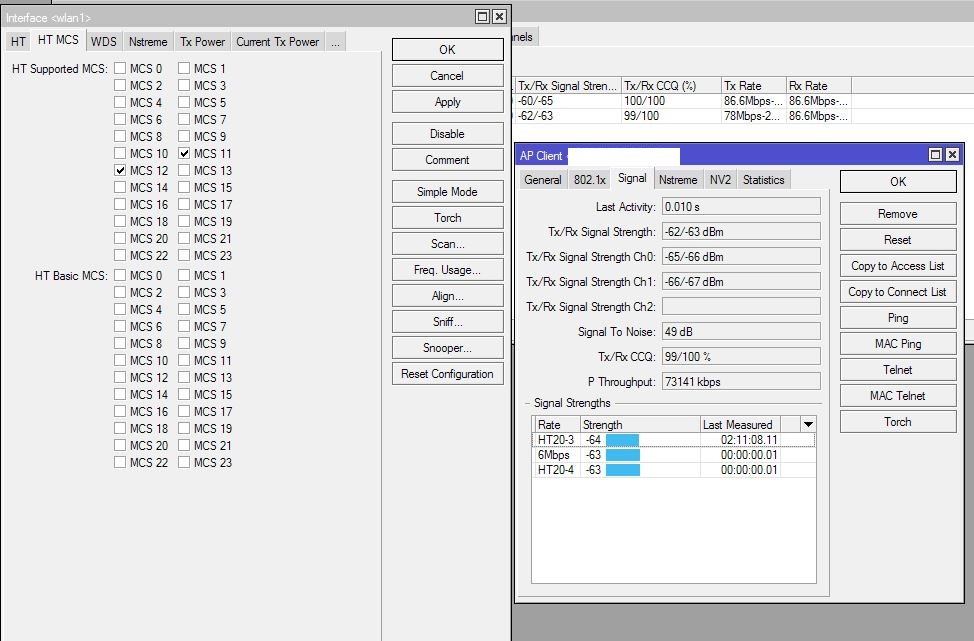
Task: Check HT Basic MCS 16
Action: [x=120, y=411]
